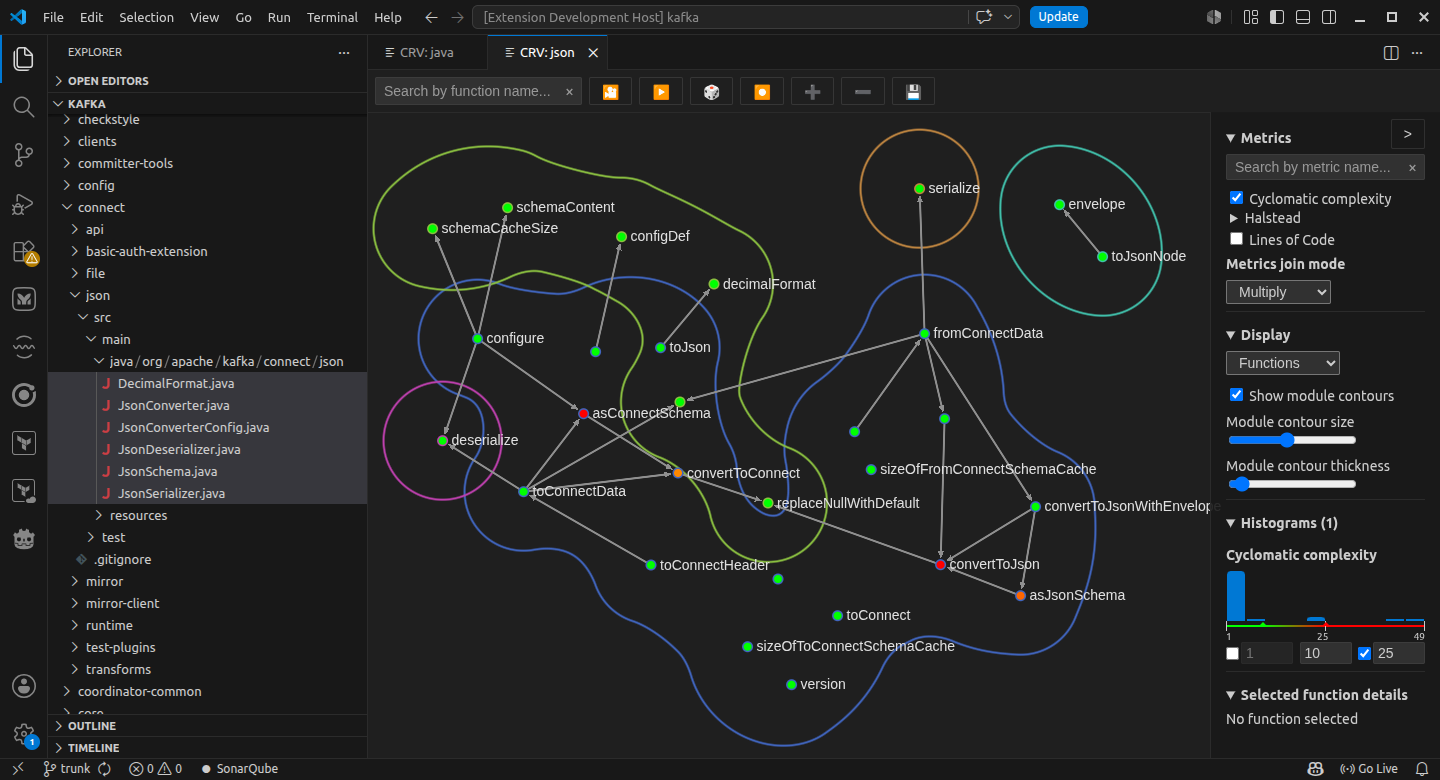Open the Run menu
The width and height of the screenshot is (1440, 780).
click(x=279, y=17)
